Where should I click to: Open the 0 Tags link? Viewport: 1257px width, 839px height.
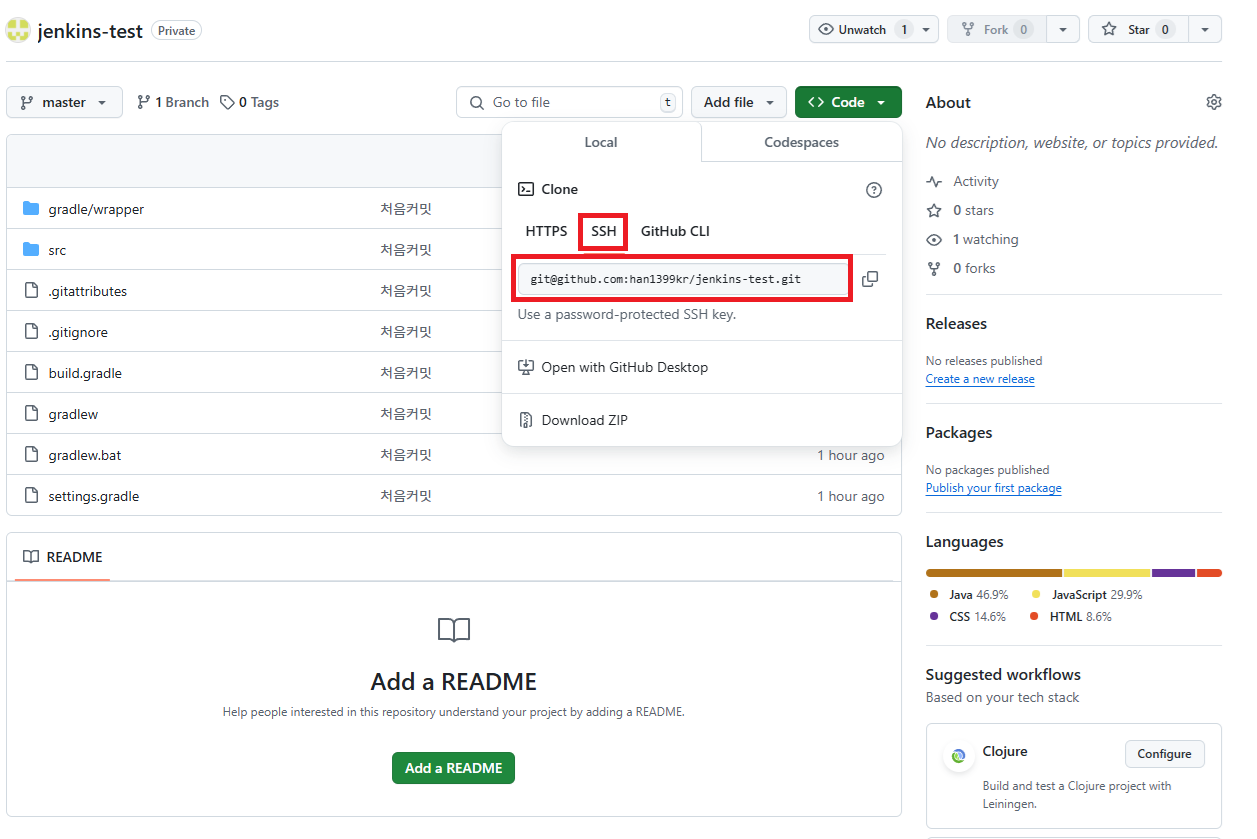[x=250, y=102]
